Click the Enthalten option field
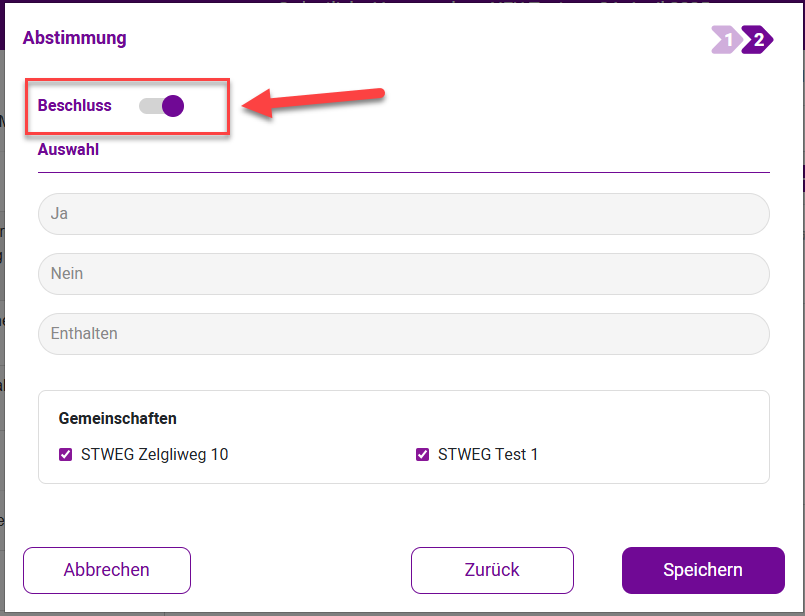Viewport: 805px width, 616px height. 404,334
